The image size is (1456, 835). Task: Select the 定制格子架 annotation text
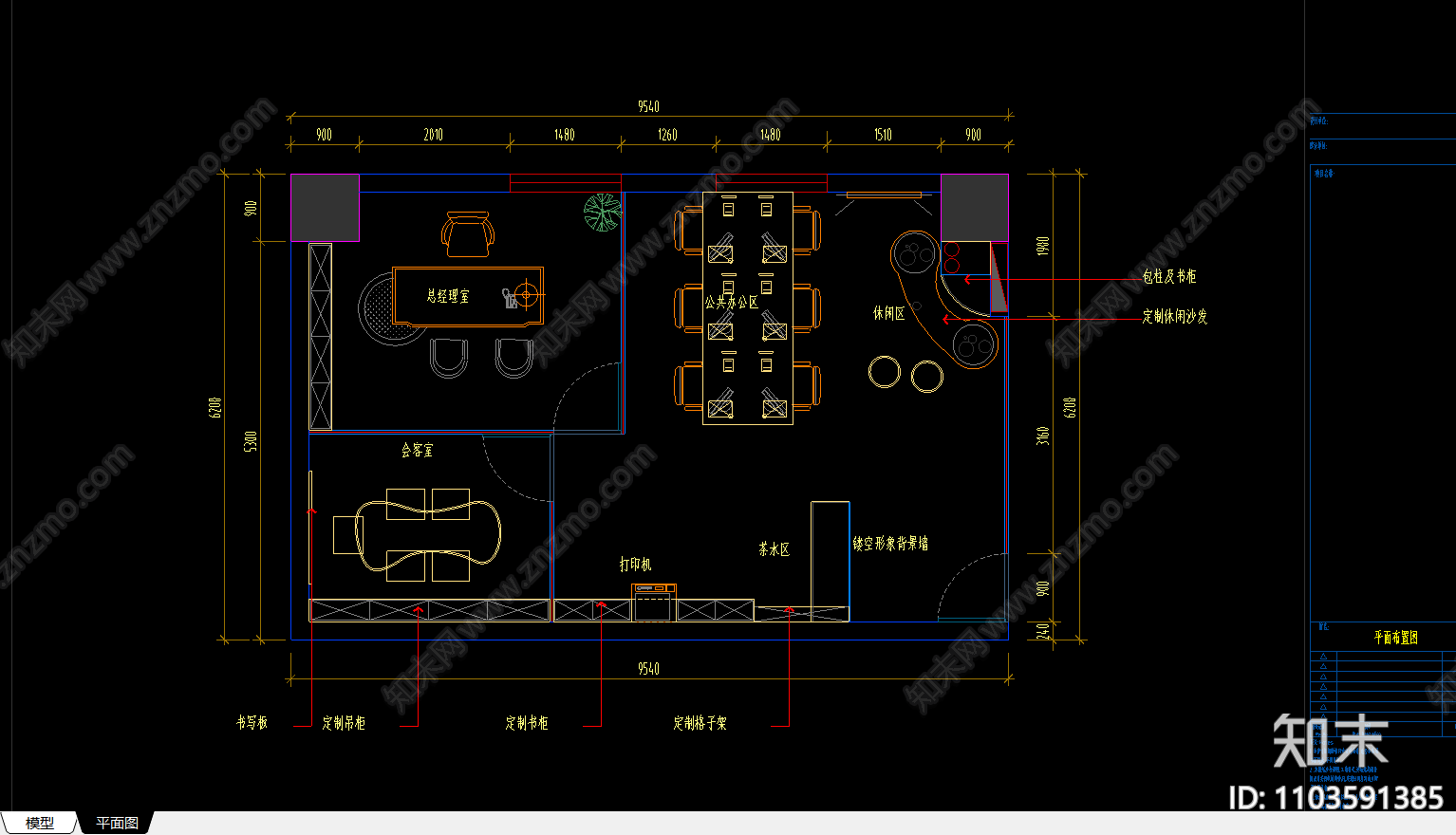pyautogui.click(x=700, y=723)
